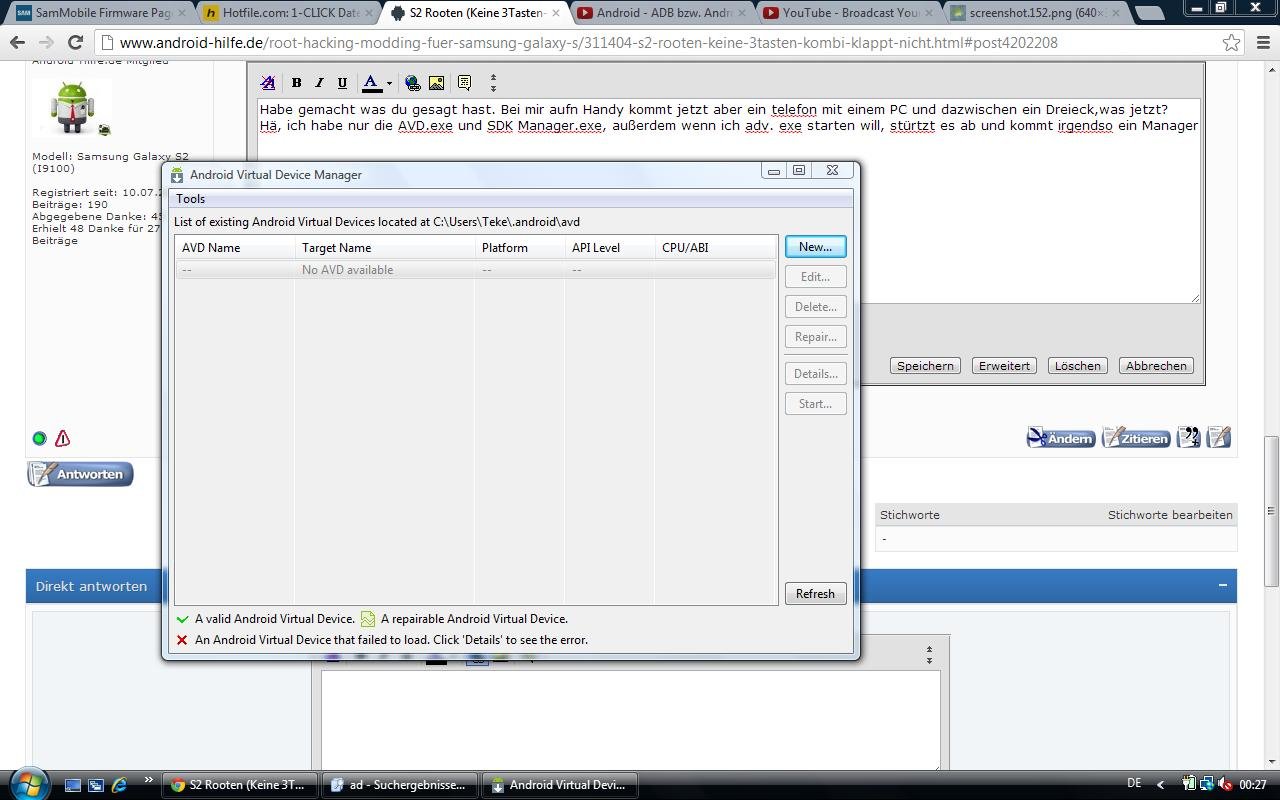Open the Windows Start orb
The height and width of the screenshot is (800, 1280).
click(x=27, y=785)
